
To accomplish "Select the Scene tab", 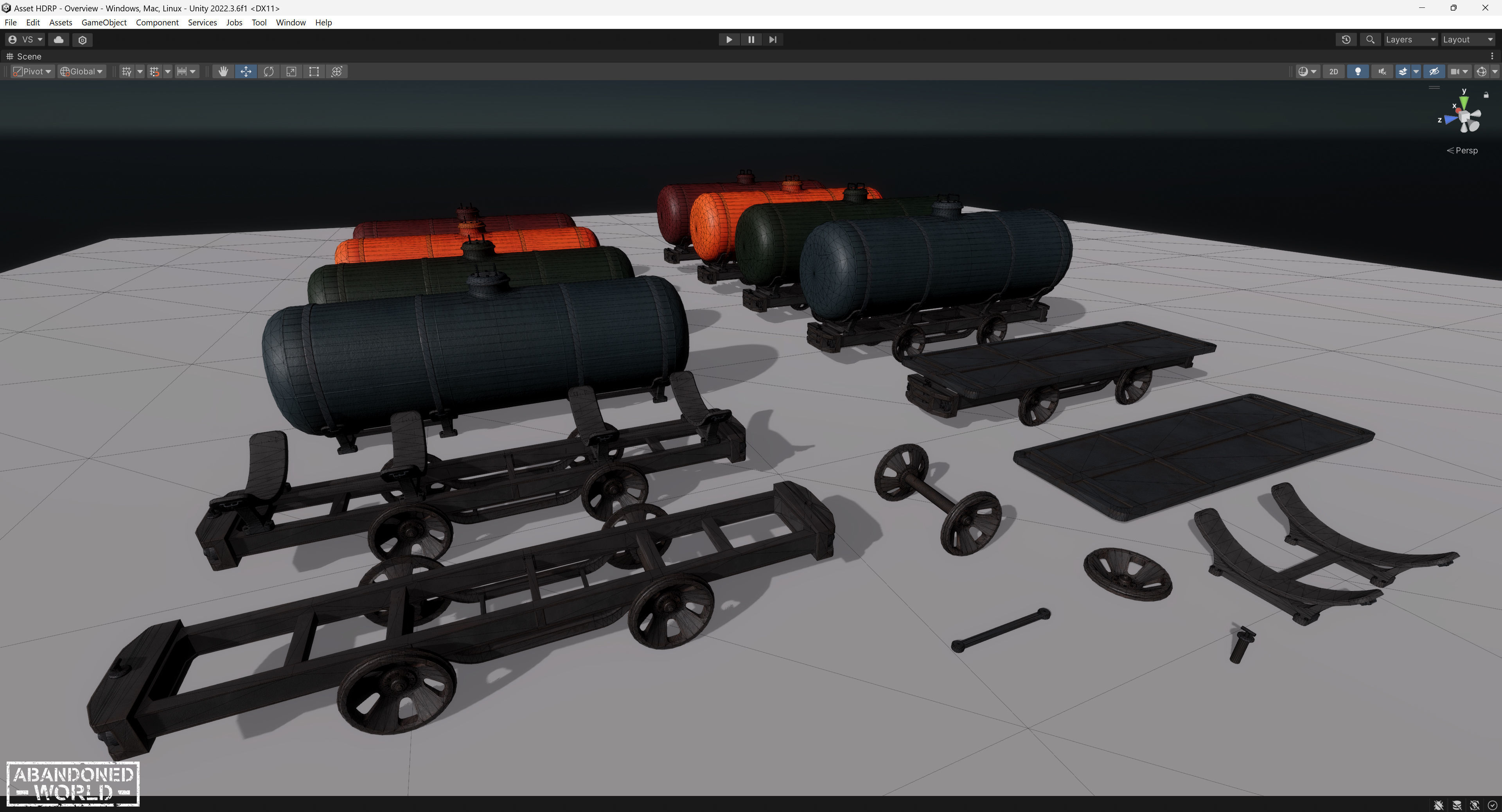I will click(x=24, y=57).
